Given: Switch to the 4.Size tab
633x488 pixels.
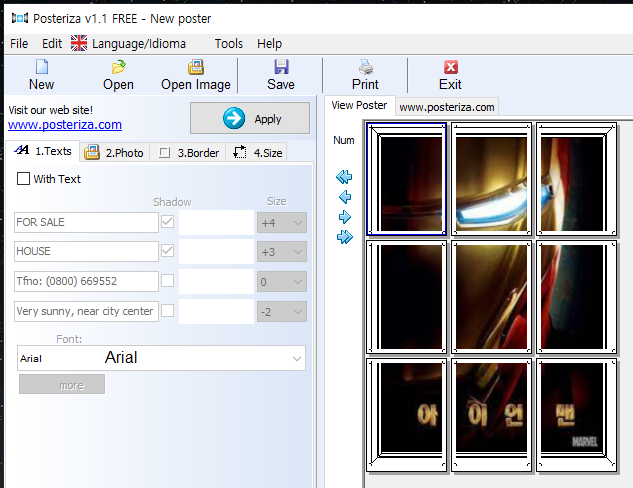Looking at the screenshot, I should (x=257, y=153).
